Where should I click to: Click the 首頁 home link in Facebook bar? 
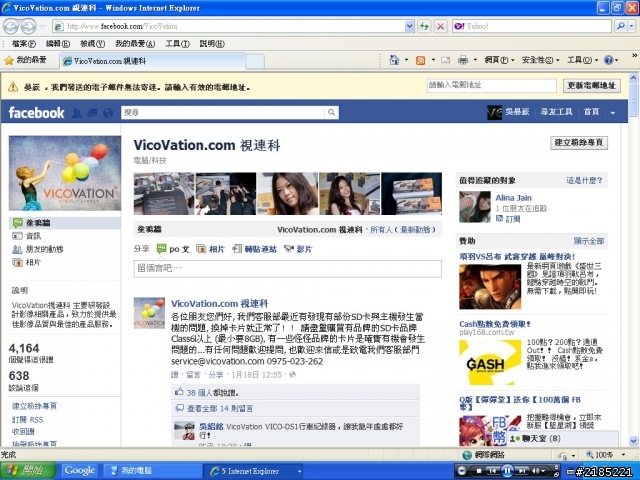click(591, 112)
